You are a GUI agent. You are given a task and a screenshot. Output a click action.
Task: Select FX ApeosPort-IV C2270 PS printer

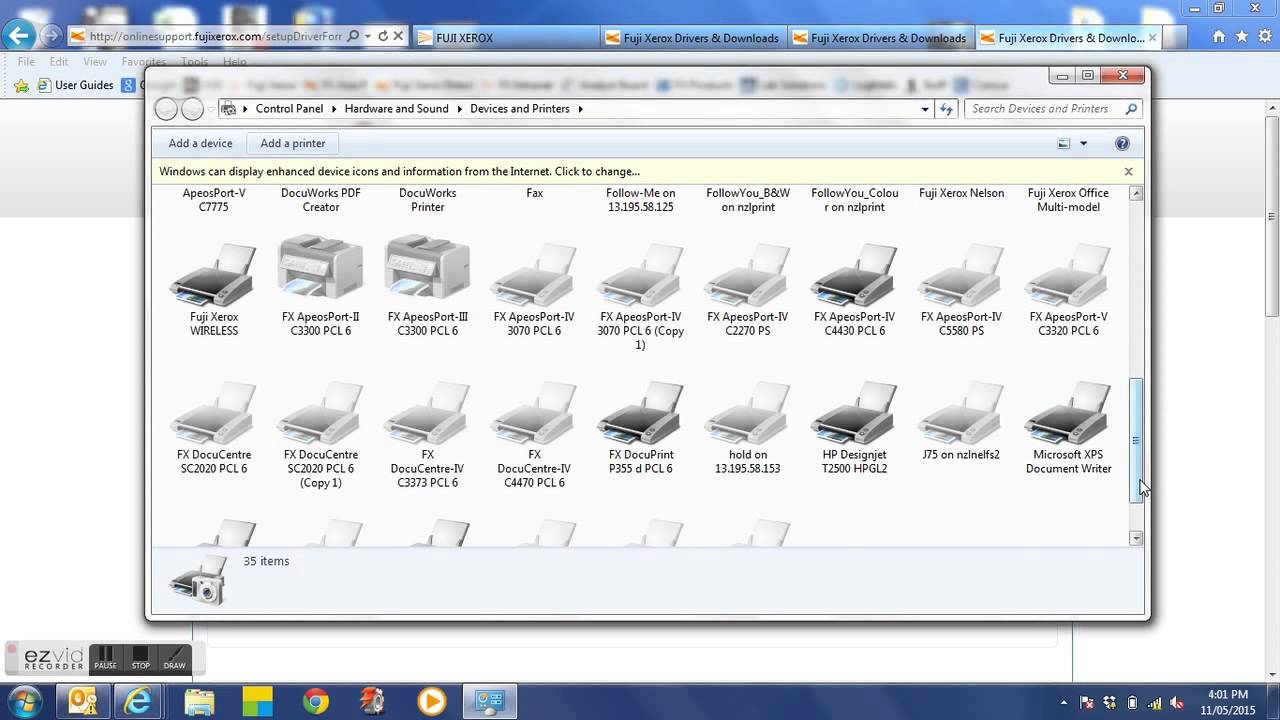pyautogui.click(x=747, y=289)
